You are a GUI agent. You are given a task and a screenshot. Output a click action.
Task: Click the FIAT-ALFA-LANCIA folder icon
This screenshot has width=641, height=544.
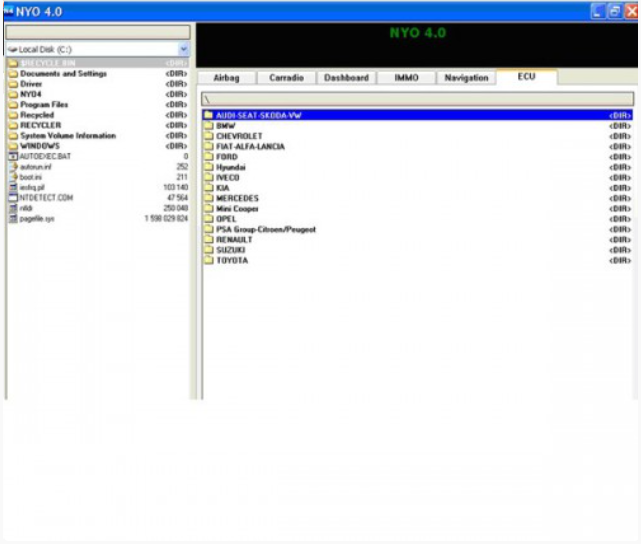(x=208, y=146)
